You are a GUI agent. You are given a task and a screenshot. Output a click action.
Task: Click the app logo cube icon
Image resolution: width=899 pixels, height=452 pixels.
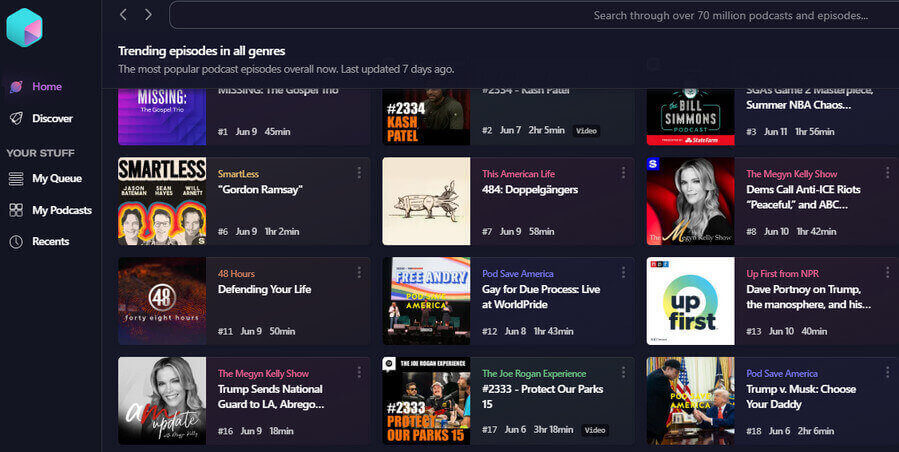point(24,28)
